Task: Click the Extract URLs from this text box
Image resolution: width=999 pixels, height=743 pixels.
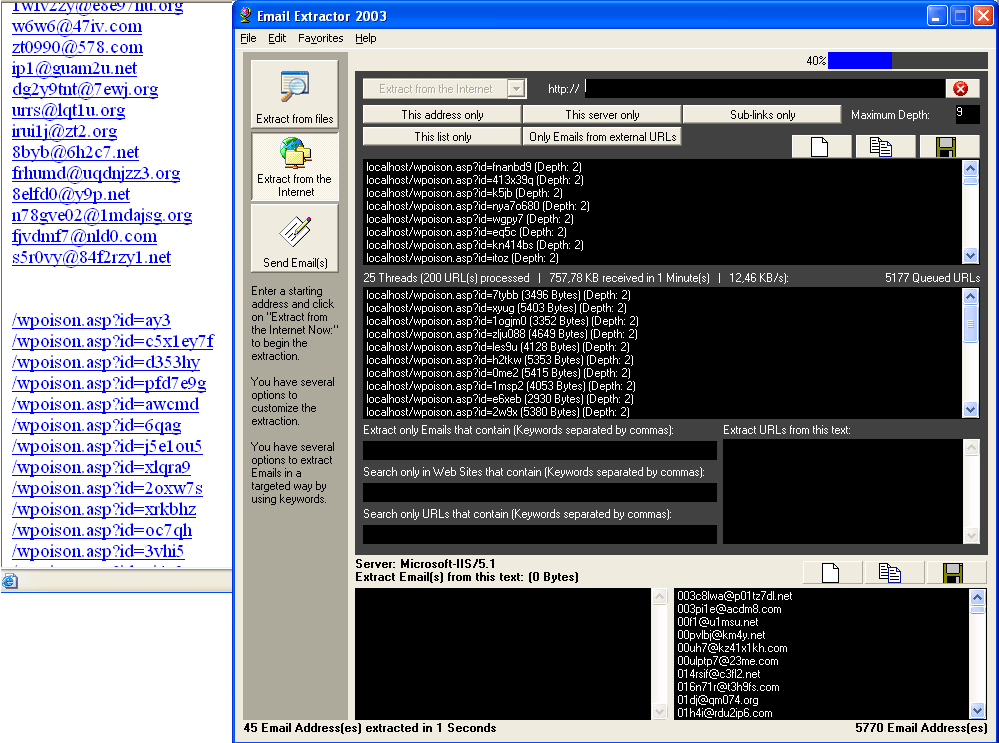Action: 843,491
